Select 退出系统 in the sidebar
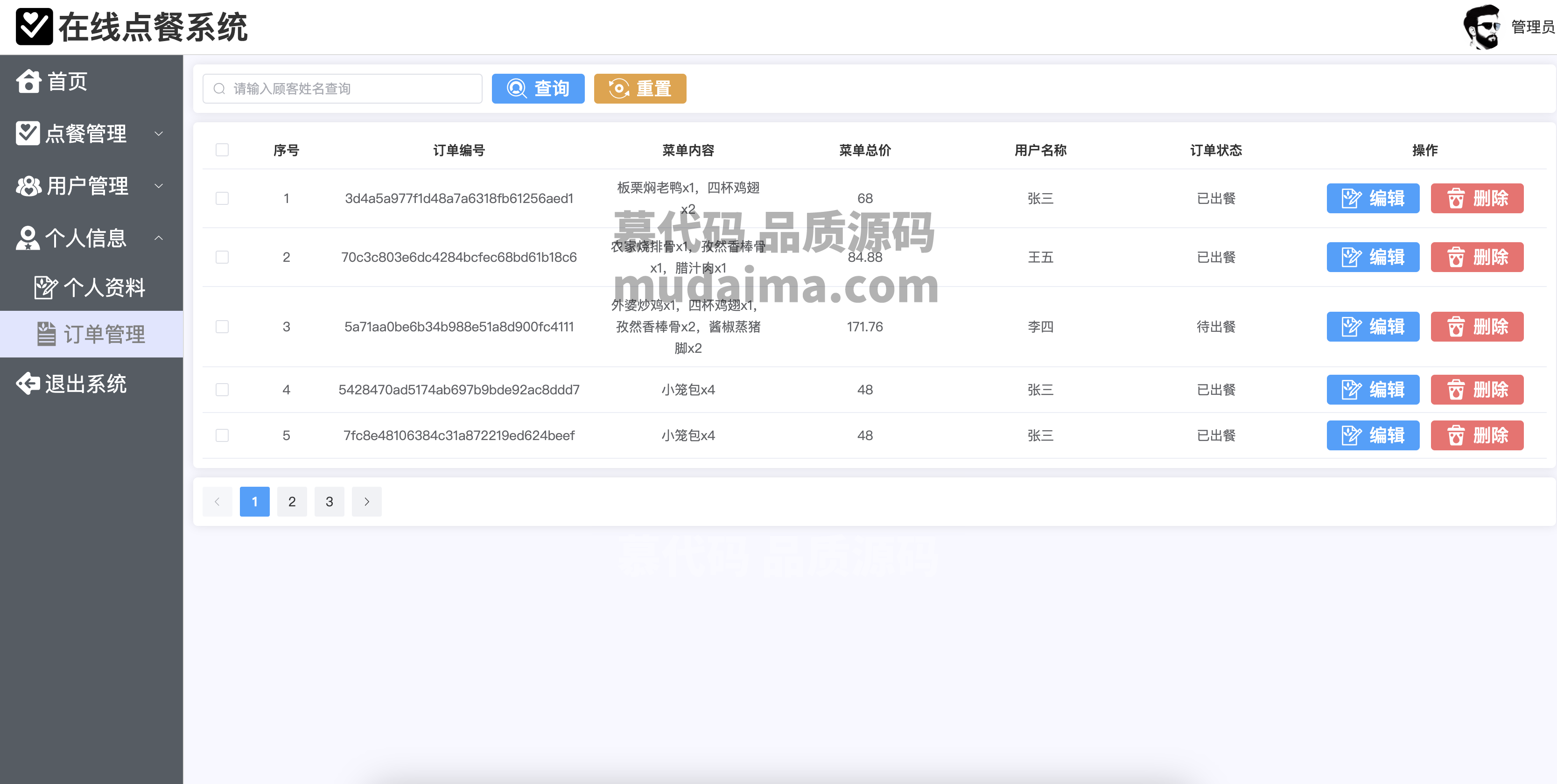Viewport: 1557px width, 784px height. [91, 383]
